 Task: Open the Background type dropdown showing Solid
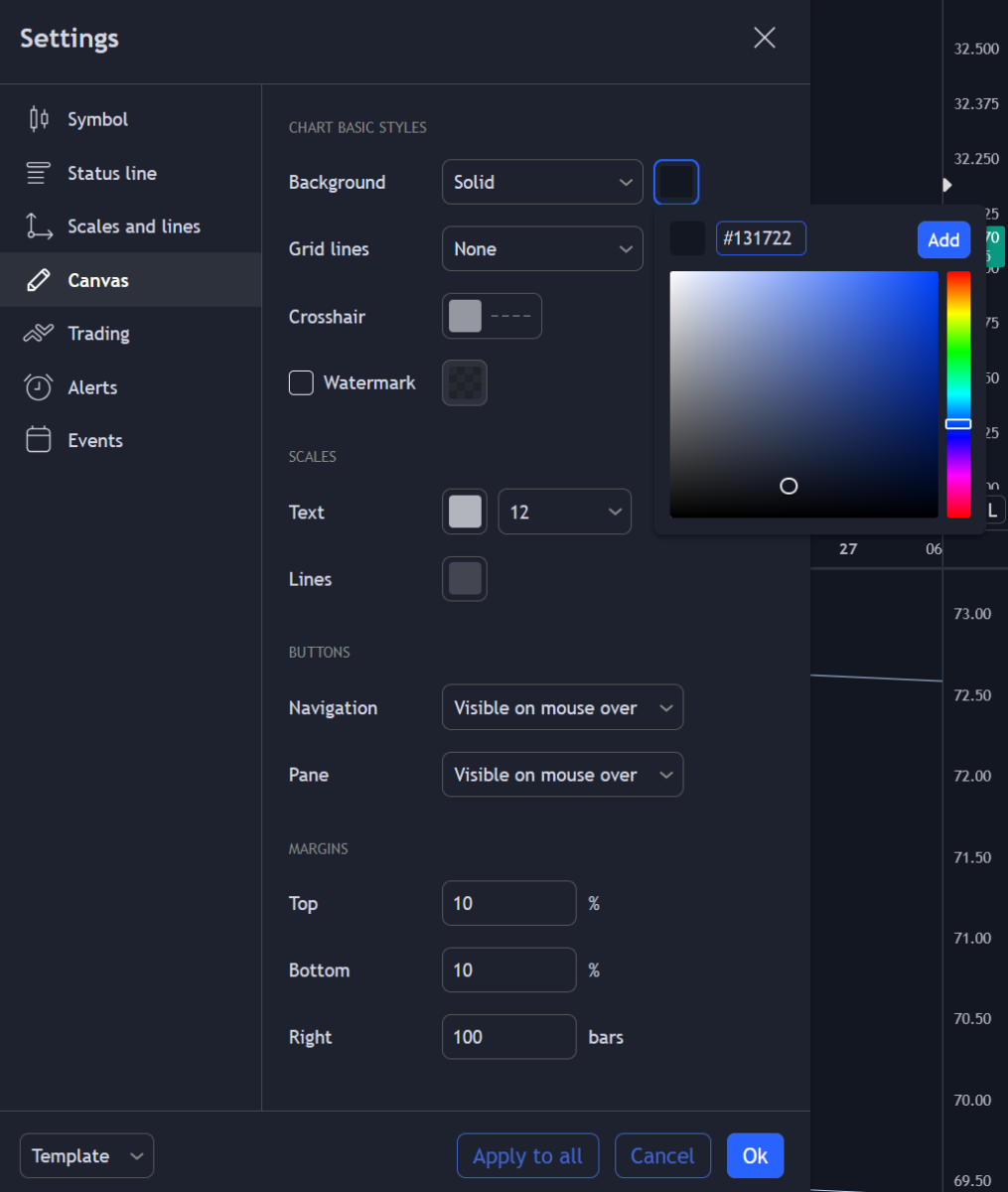542,182
